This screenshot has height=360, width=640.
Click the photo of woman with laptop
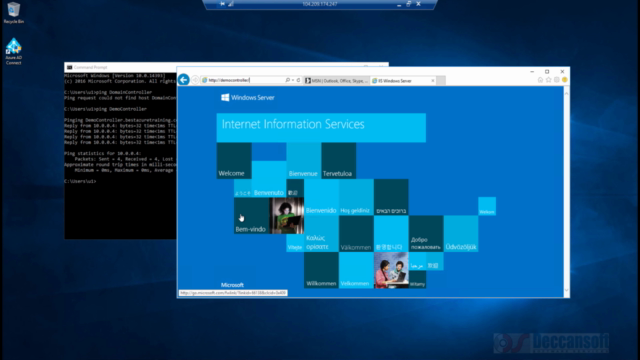click(287, 216)
